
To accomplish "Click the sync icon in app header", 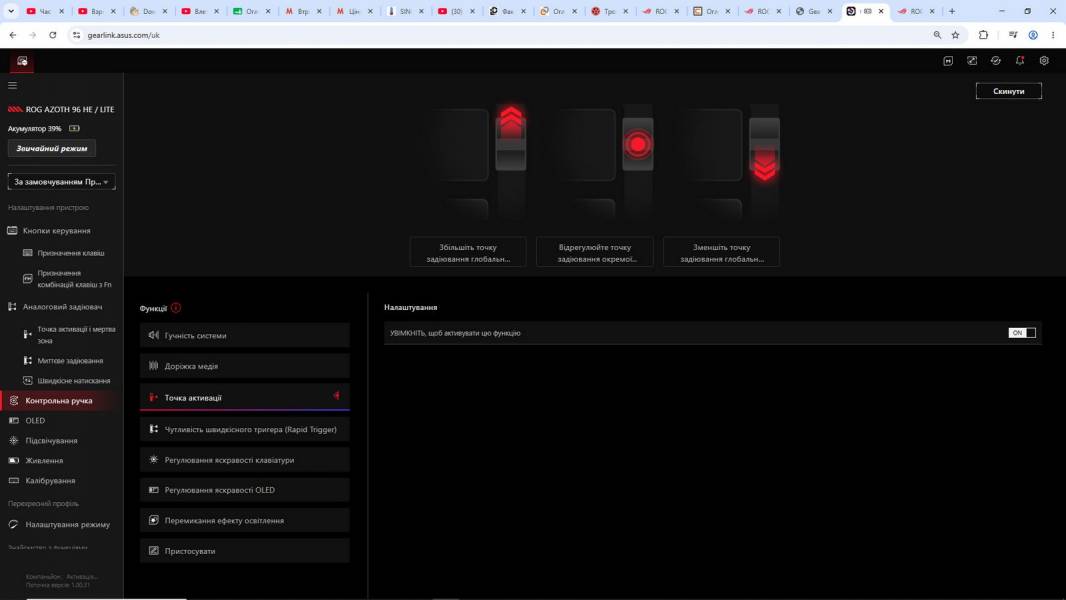I will point(996,60).
